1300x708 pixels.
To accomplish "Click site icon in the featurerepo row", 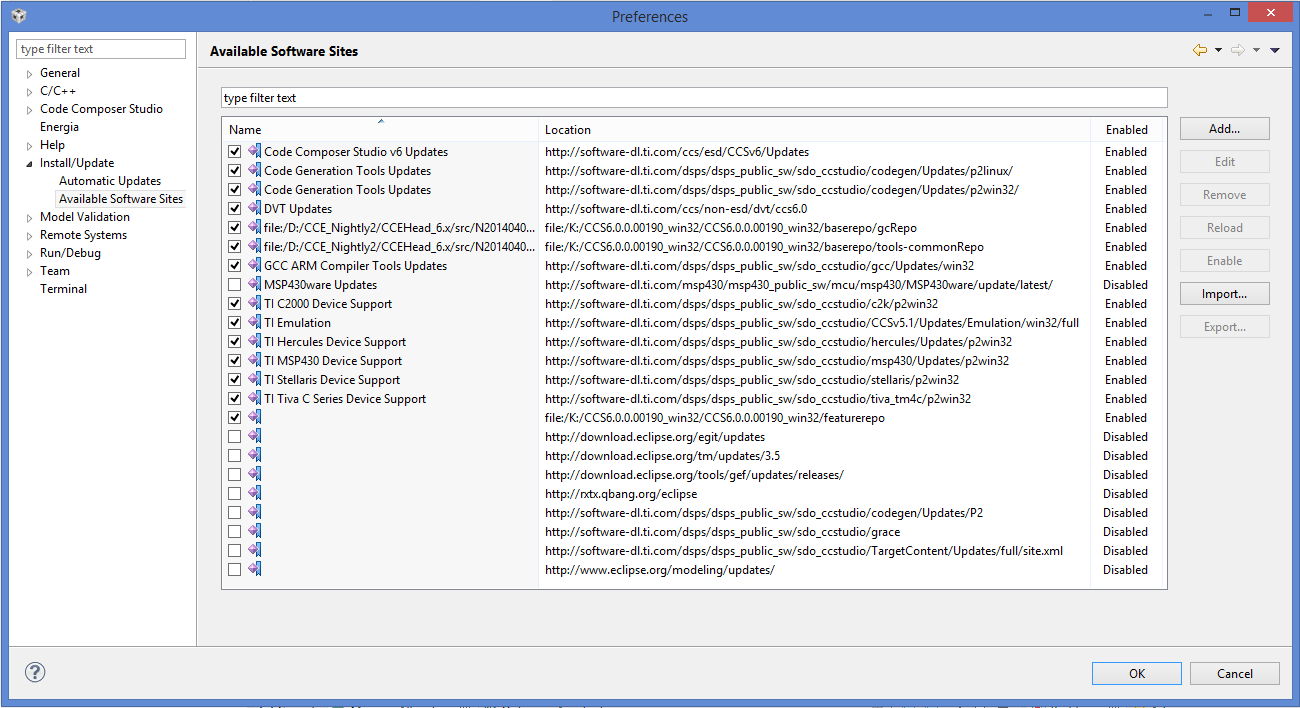I will pyautogui.click(x=254, y=418).
